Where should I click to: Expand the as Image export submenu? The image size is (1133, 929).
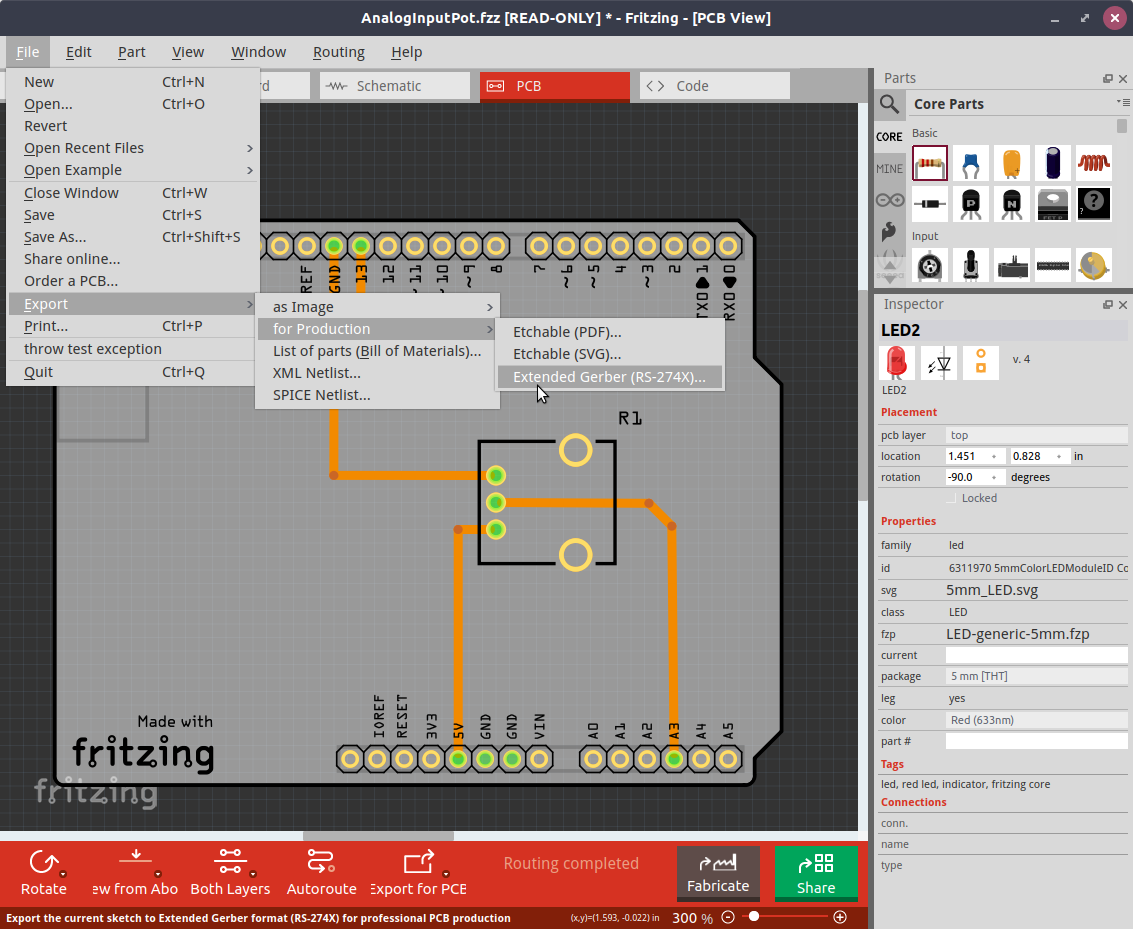[x=377, y=307]
